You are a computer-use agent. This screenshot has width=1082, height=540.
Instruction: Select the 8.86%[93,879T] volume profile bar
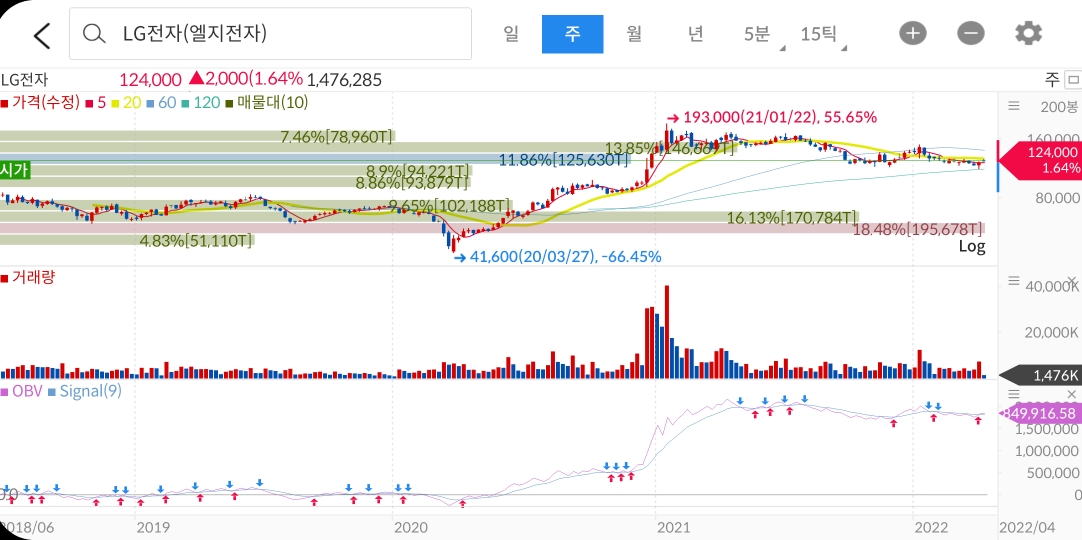point(235,183)
